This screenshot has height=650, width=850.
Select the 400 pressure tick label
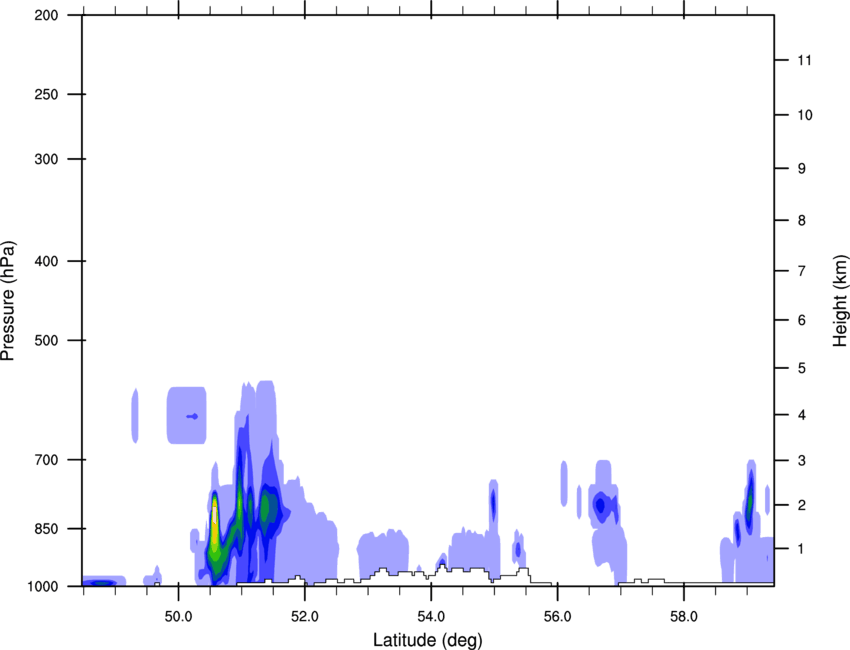(47, 261)
